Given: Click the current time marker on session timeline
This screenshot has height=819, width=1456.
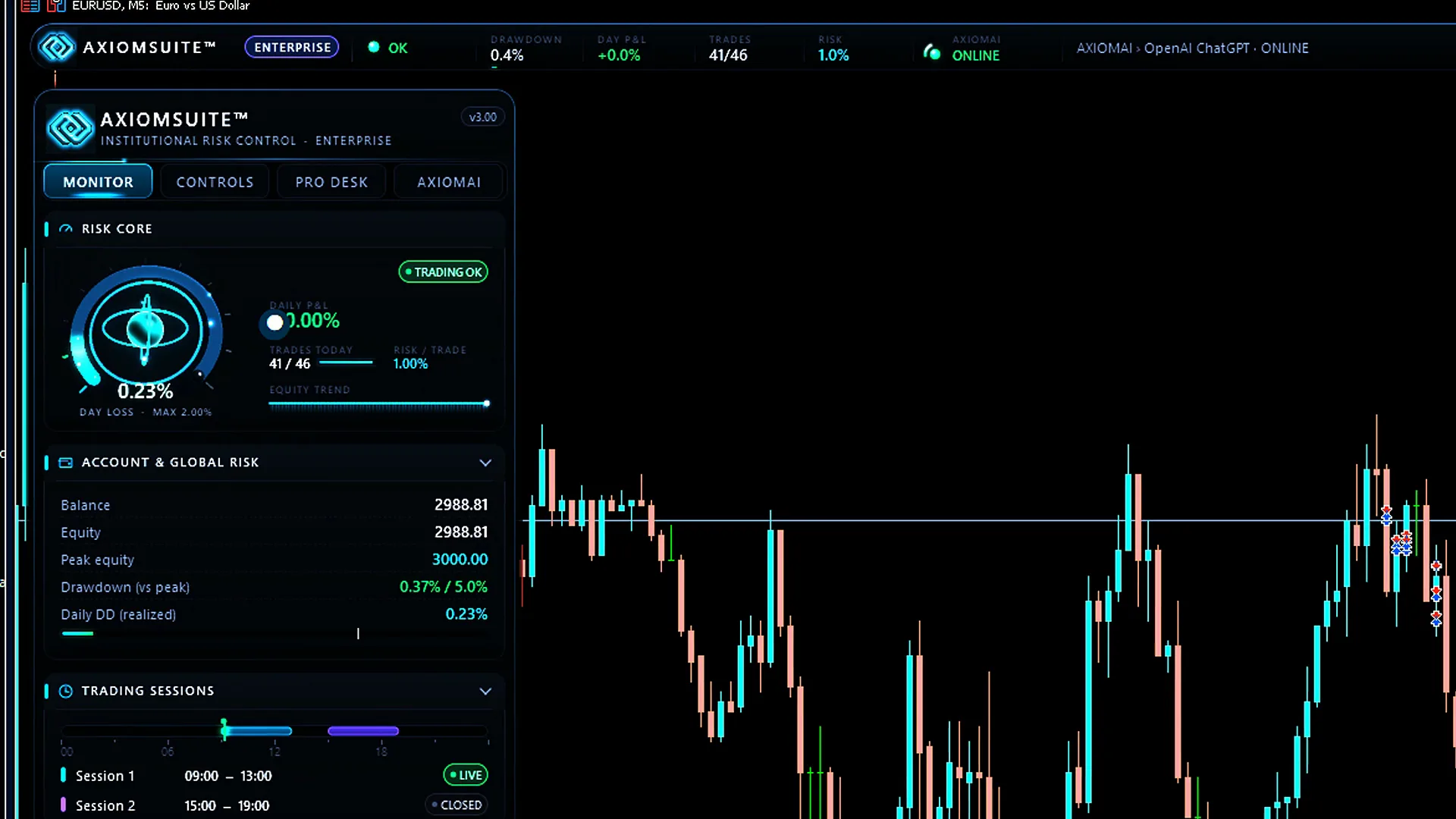Looking at the screenshot, I should click(x=224, y=729).
